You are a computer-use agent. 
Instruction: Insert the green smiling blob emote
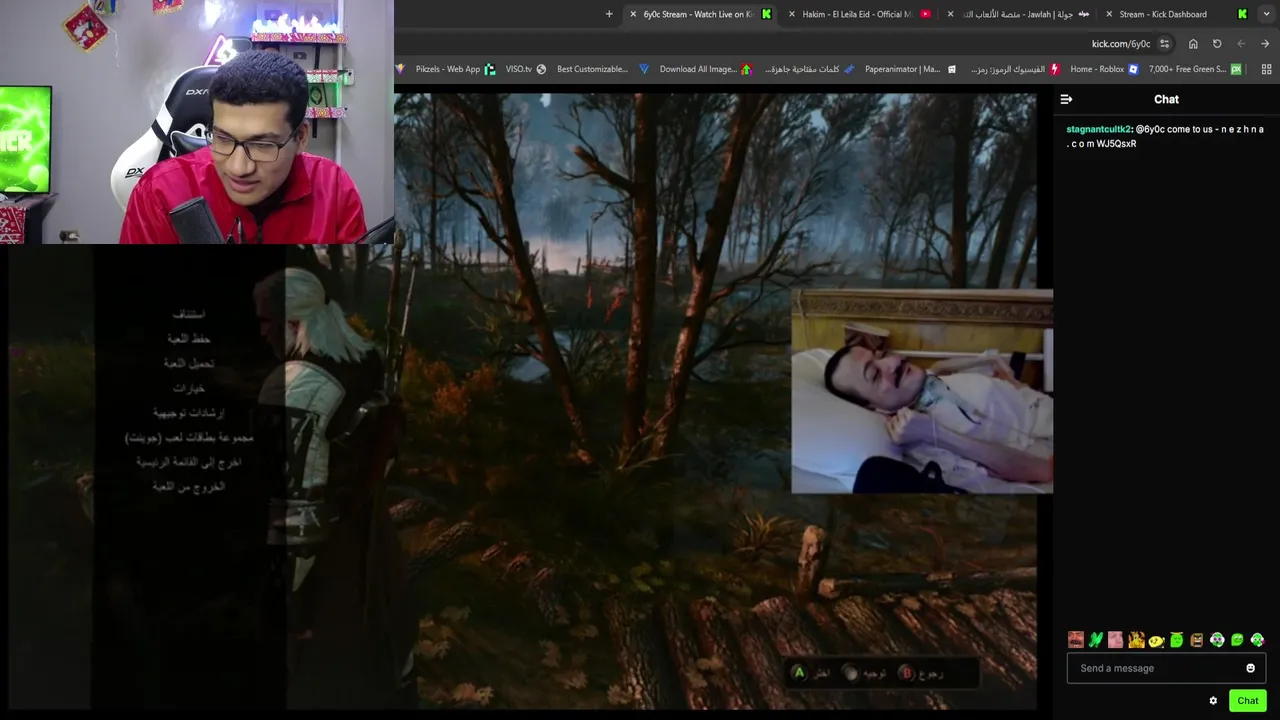click(1237, 640)
